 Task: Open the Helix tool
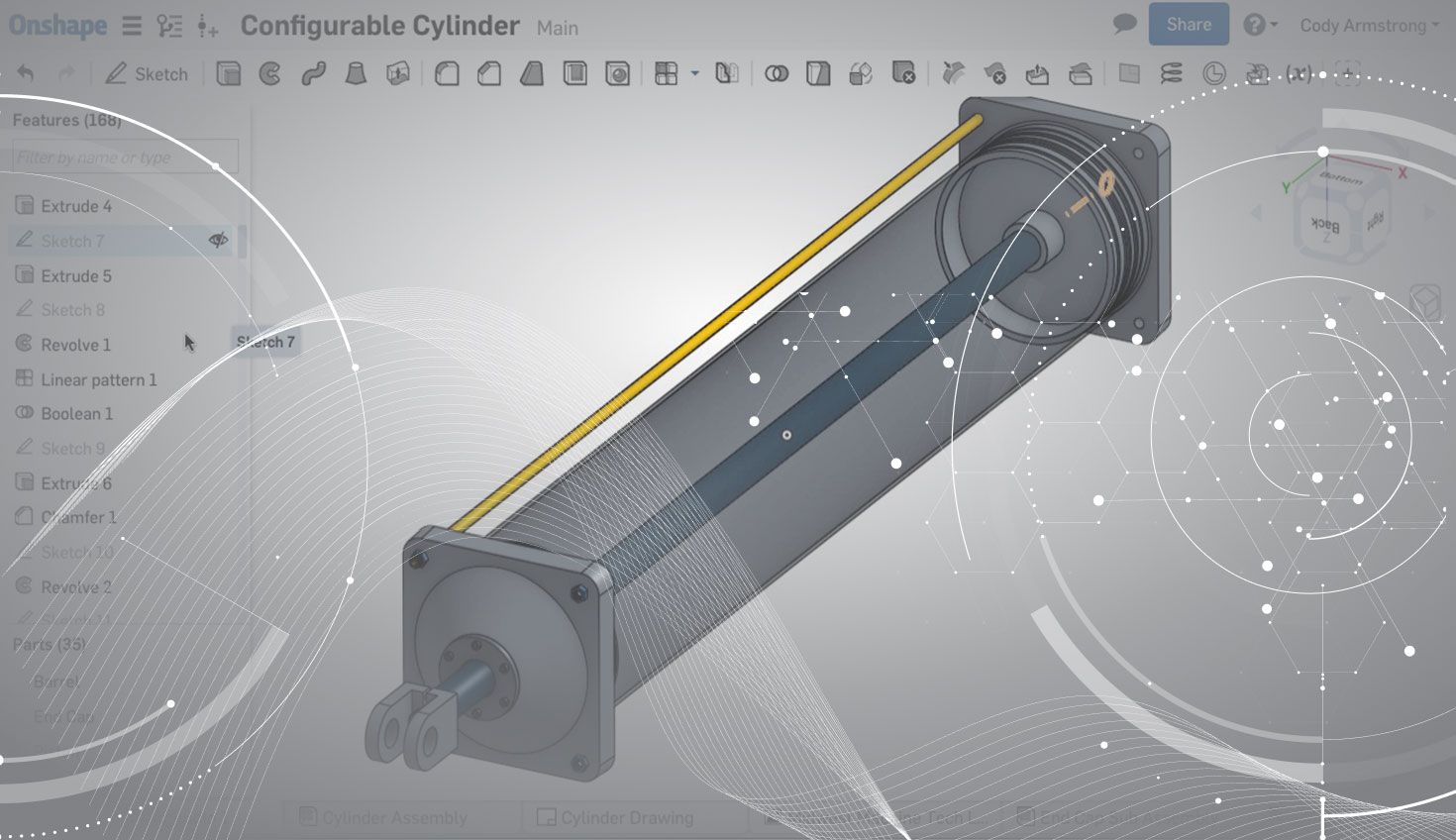coord(1171,74)
